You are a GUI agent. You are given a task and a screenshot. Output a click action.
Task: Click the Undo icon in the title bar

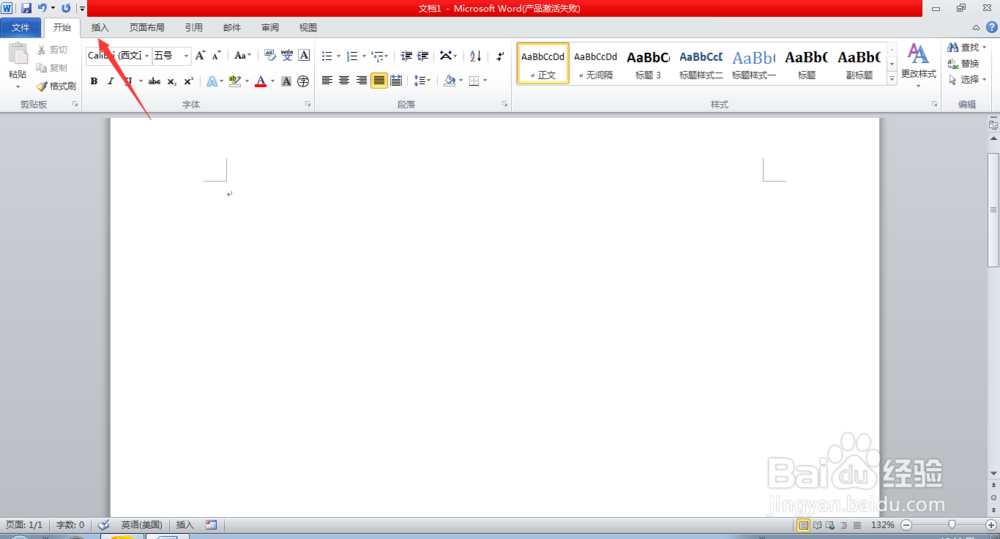pyautogui.click(x=42, y=8)
